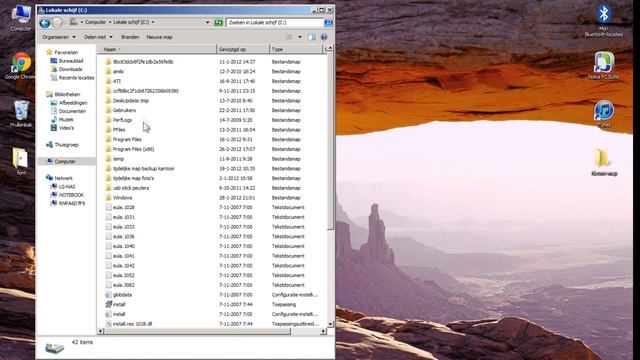The width and height of the screenshot is (640, 360).
Task: Select Documenten library in sidebar
Action: pyautogui.click(x=72, y=111)
